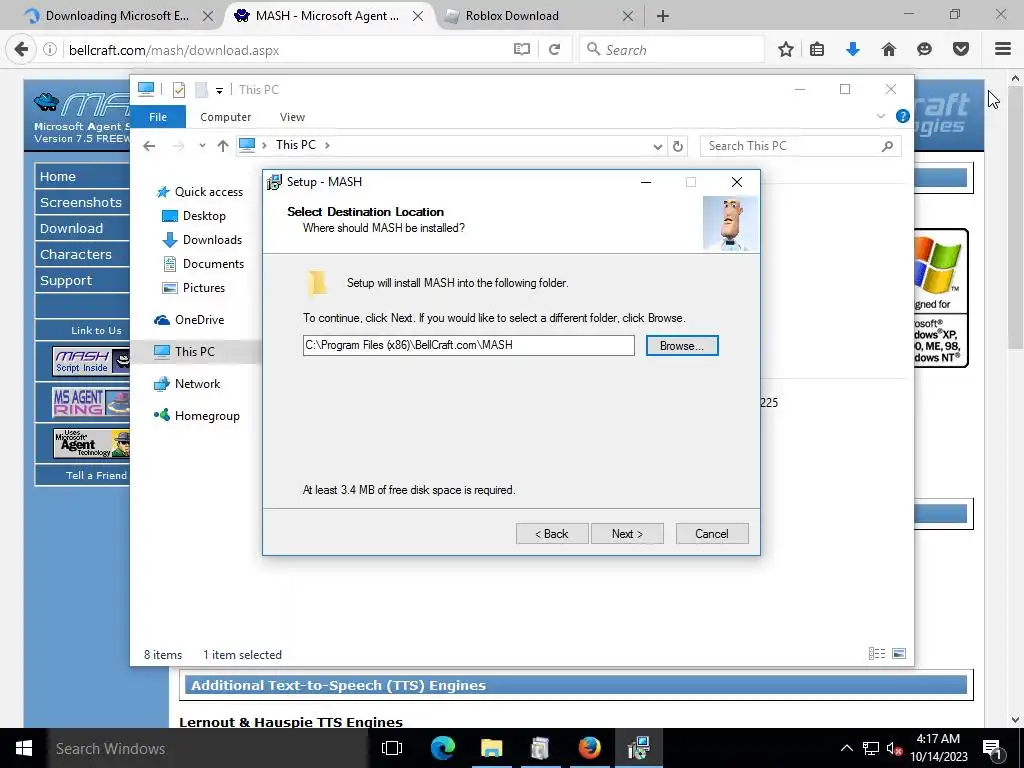Click Explorer back navigation arrow
The height and width of the screenshot is (768, 1024).
(x=150, y=146)
